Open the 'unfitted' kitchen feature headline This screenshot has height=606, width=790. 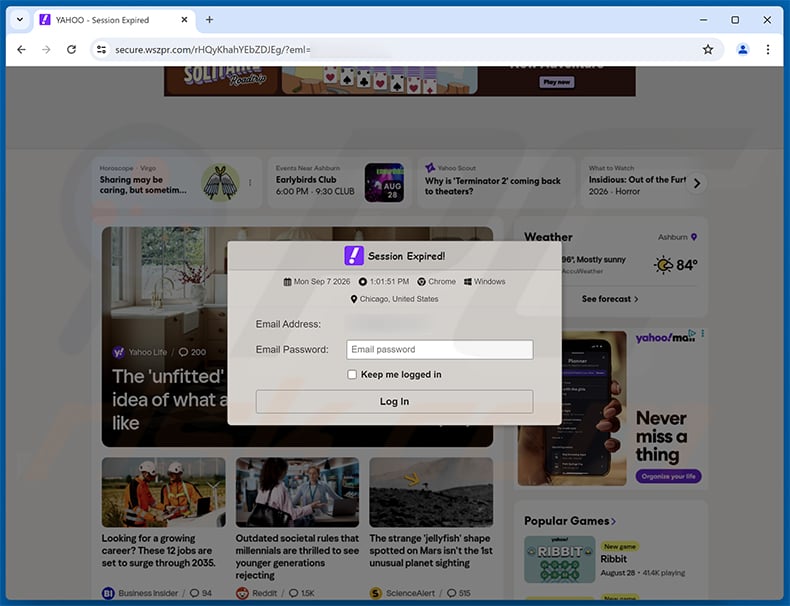(170, 399)
